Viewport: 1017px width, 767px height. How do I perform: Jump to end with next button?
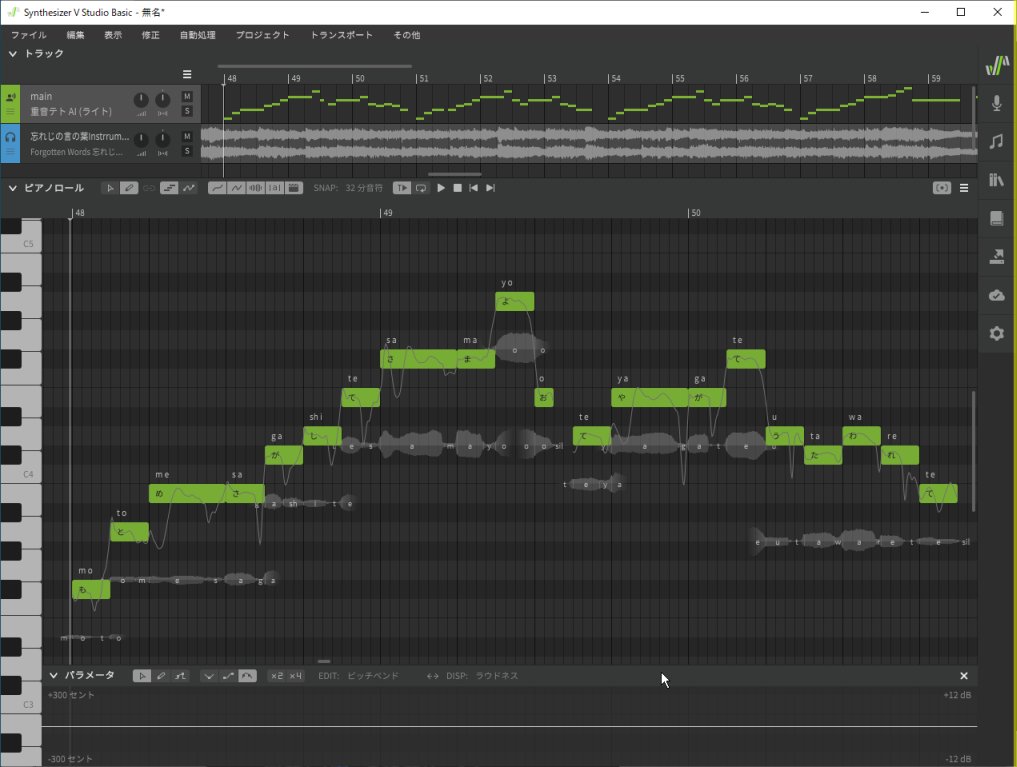click(x=490, y=188)
